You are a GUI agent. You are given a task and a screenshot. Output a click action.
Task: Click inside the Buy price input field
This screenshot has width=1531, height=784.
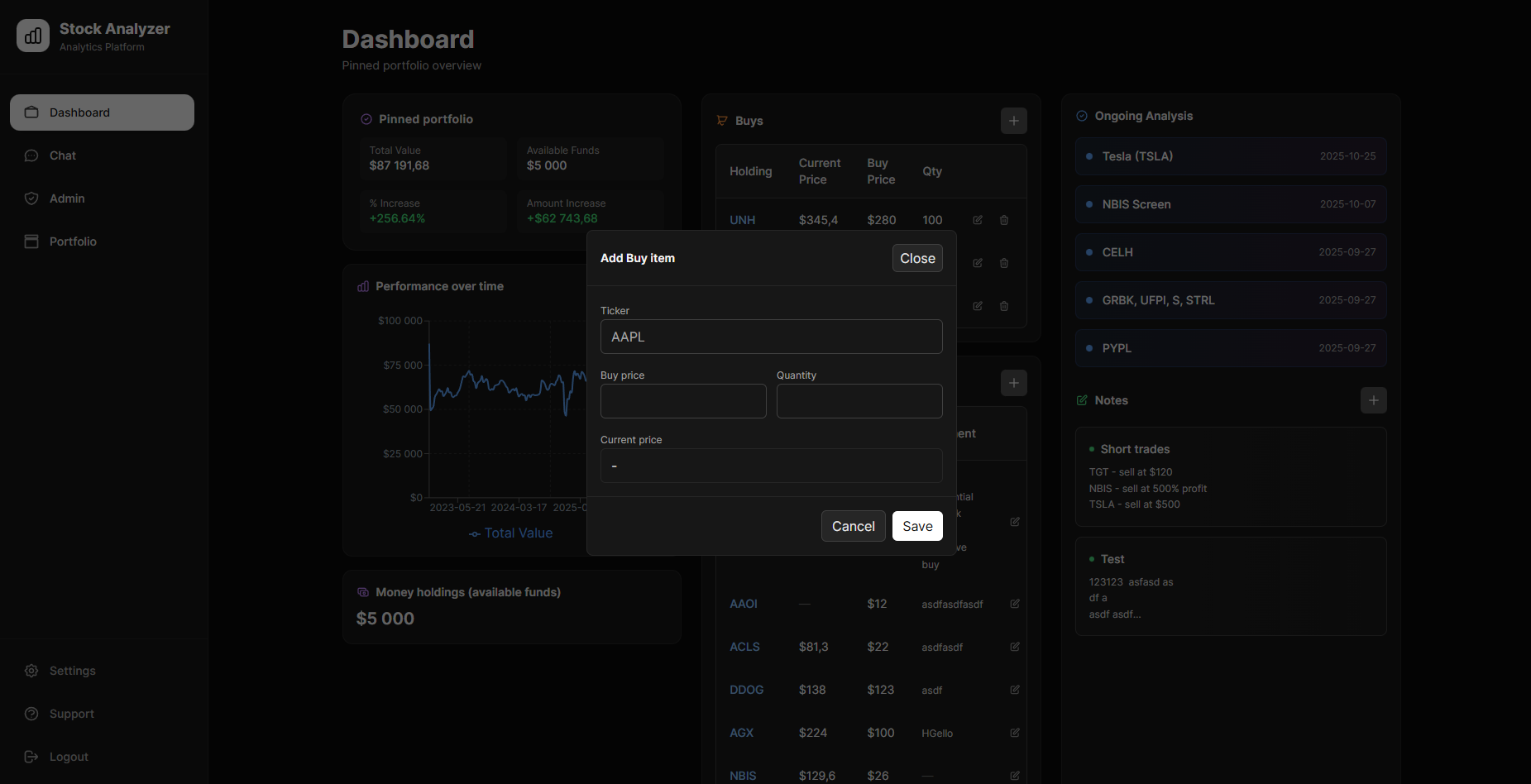pos(682,401)
